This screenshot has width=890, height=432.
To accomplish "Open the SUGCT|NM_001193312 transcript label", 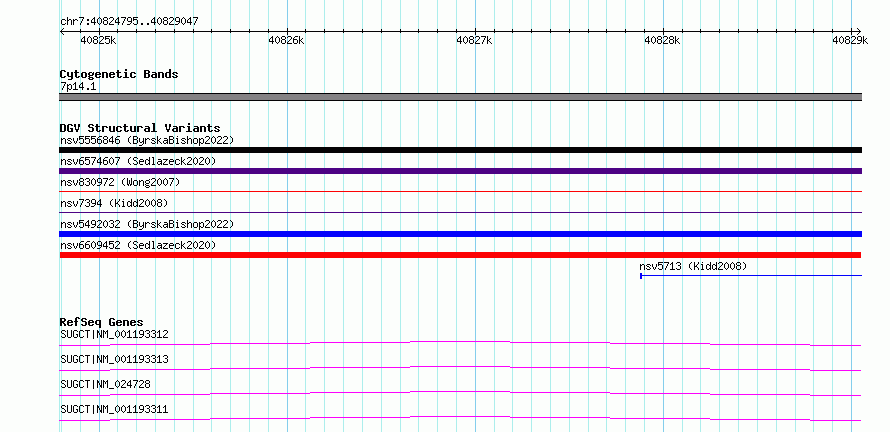I will click(114, 334).
